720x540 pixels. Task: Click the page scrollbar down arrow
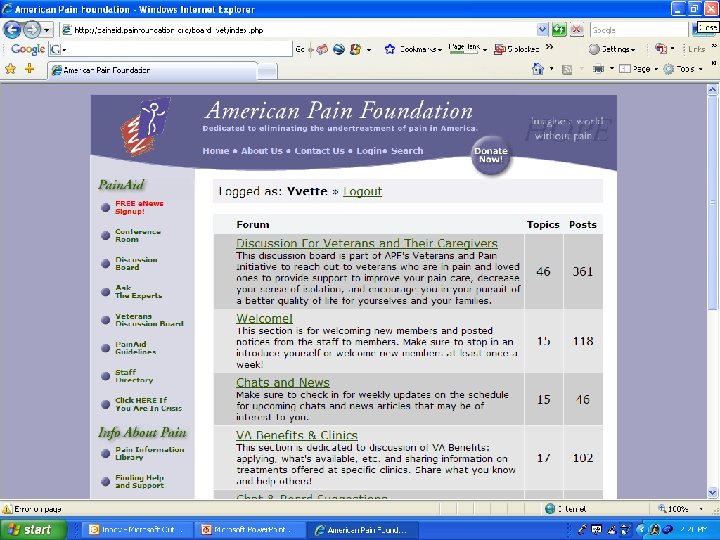click(712, 492)
